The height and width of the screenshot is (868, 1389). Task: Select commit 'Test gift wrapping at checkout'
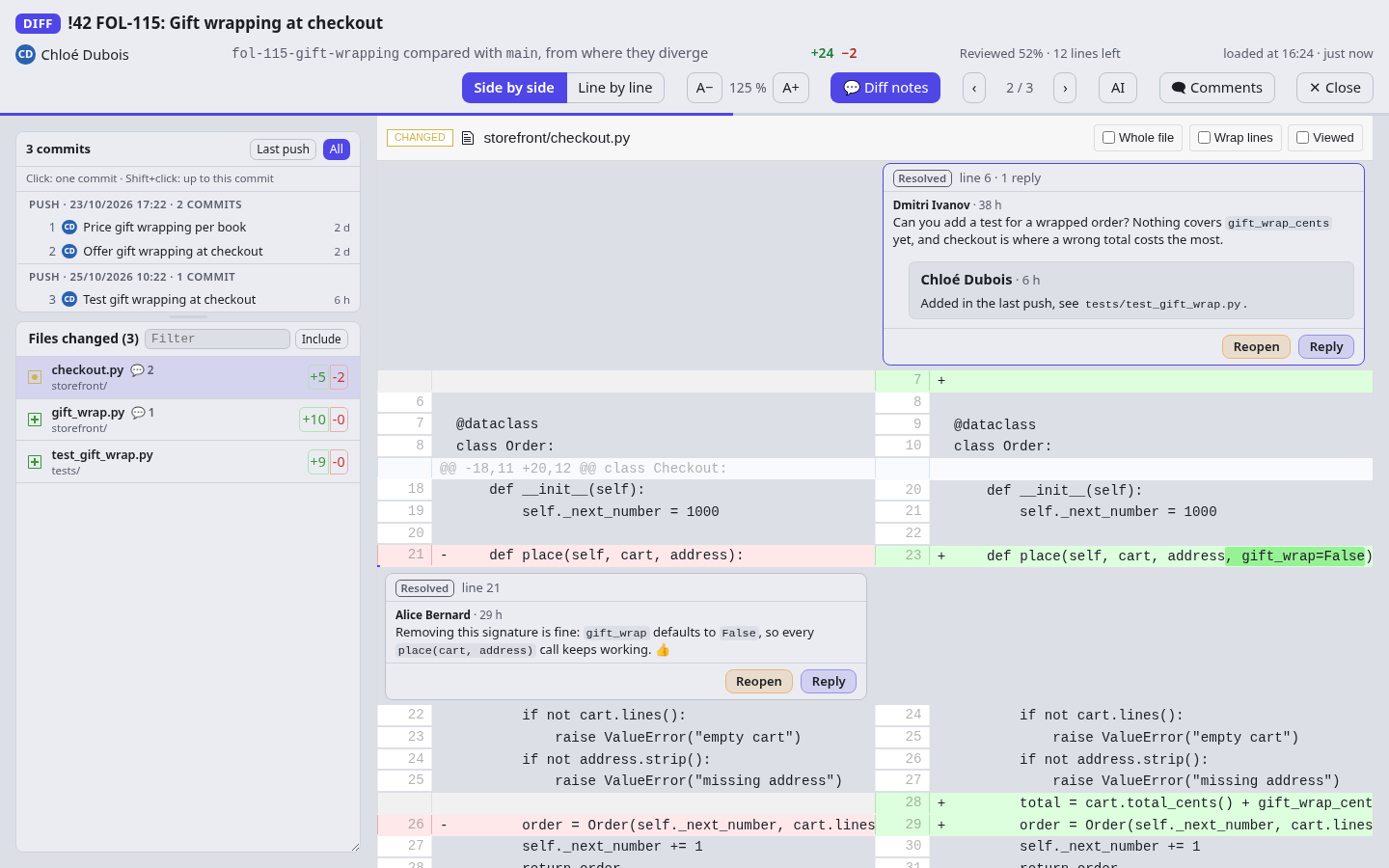coord(188,300)
